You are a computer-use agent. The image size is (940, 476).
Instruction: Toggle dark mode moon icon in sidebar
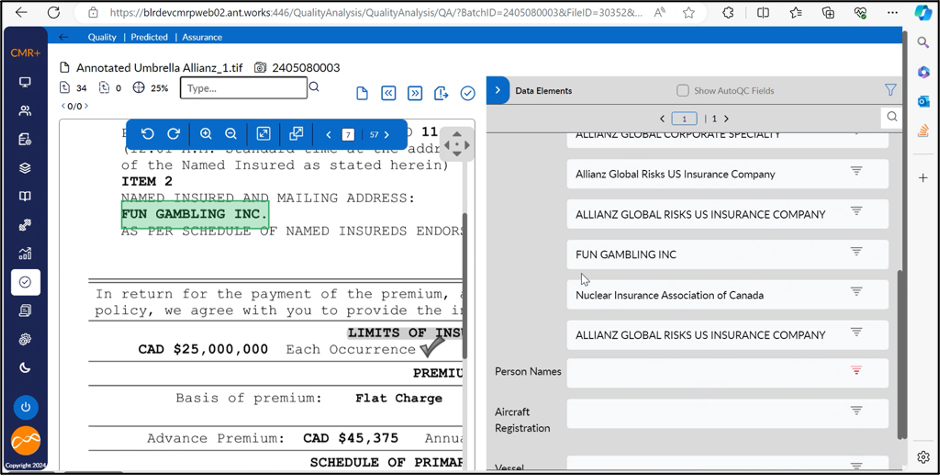(25, 368)
